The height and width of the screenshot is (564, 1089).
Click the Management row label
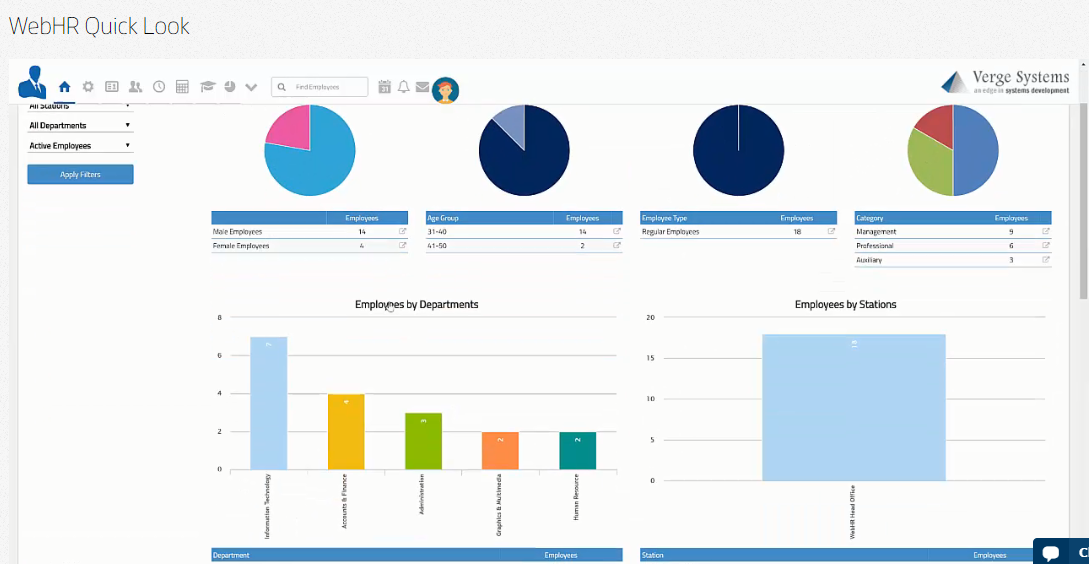coord(876,232)
